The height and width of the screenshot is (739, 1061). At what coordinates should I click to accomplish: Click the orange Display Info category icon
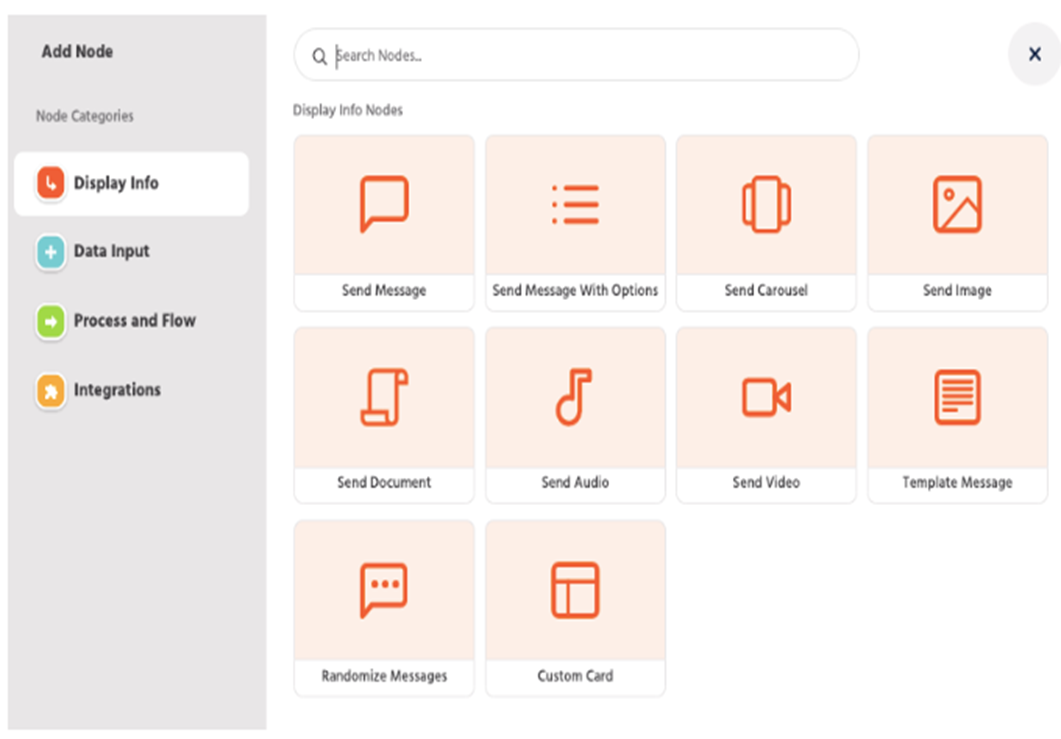point(50,184)
